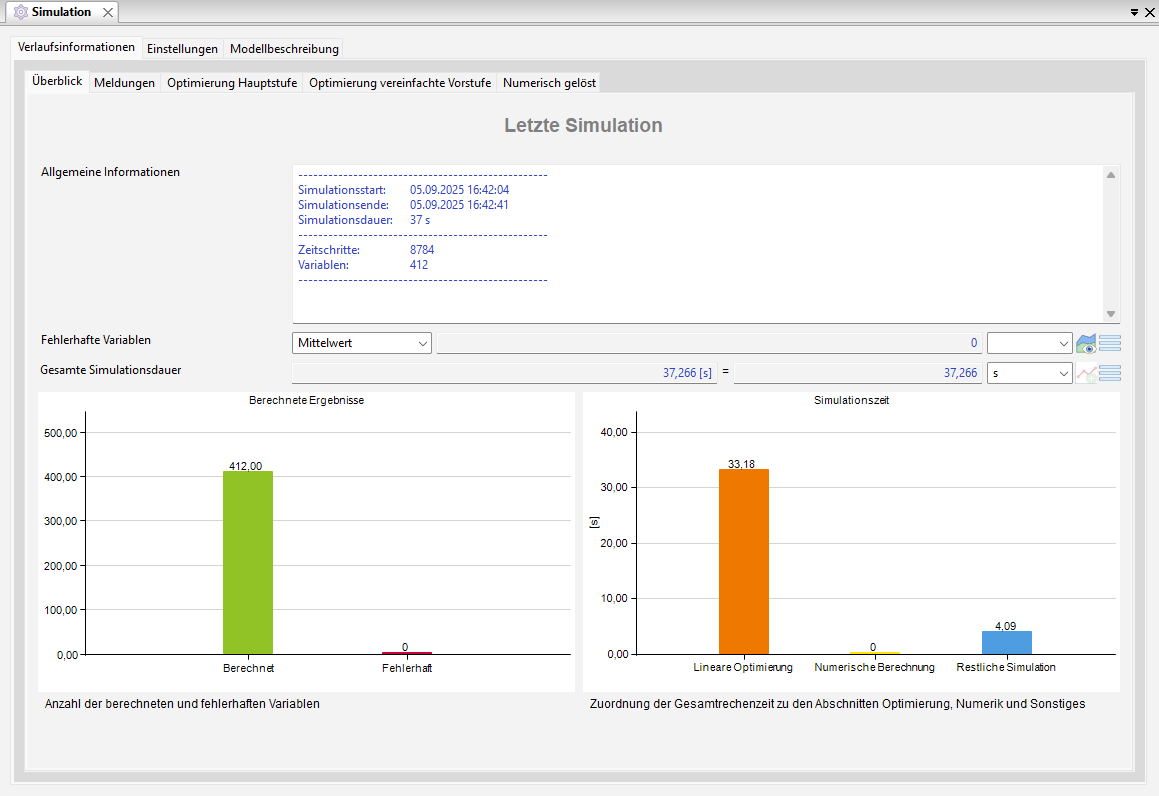Select the Meldungen sub-tab
Image resolution: width=1159 pixels, height=796 pixels.
point(124,83)
